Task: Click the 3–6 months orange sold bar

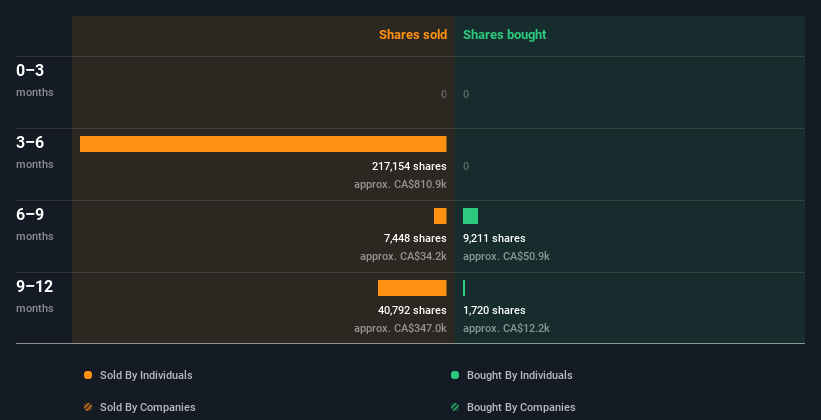Action: tap(263, 144)
